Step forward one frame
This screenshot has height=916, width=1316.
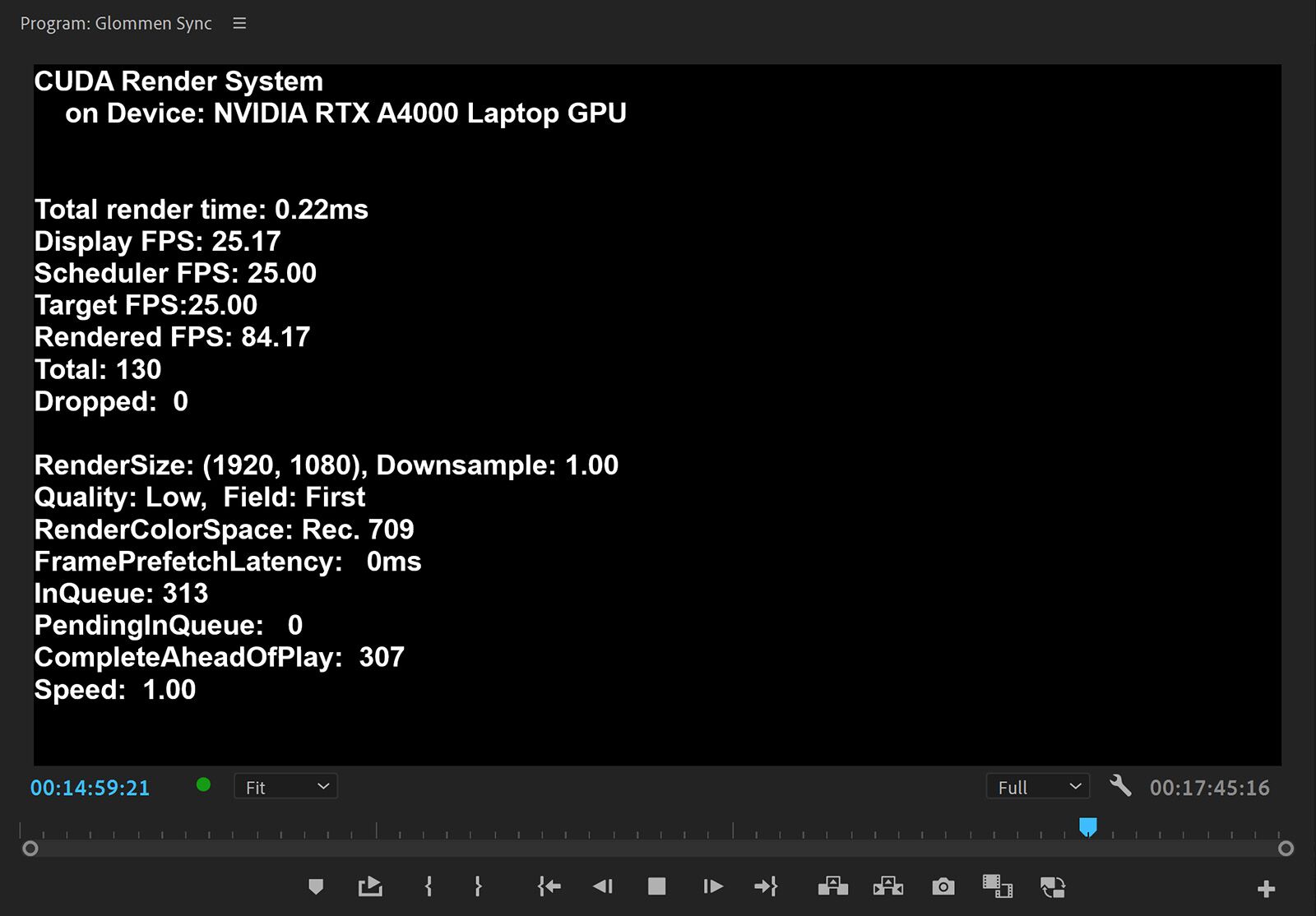[713, 886]
